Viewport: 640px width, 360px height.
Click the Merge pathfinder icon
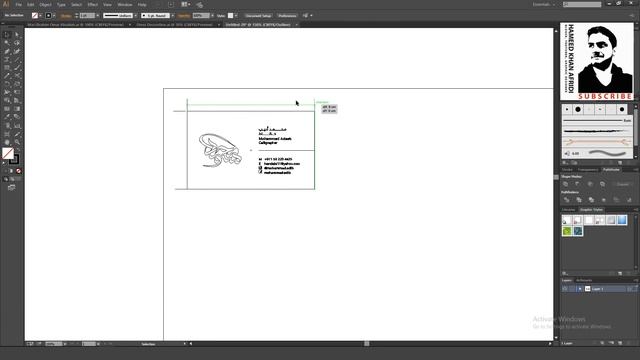591,200
